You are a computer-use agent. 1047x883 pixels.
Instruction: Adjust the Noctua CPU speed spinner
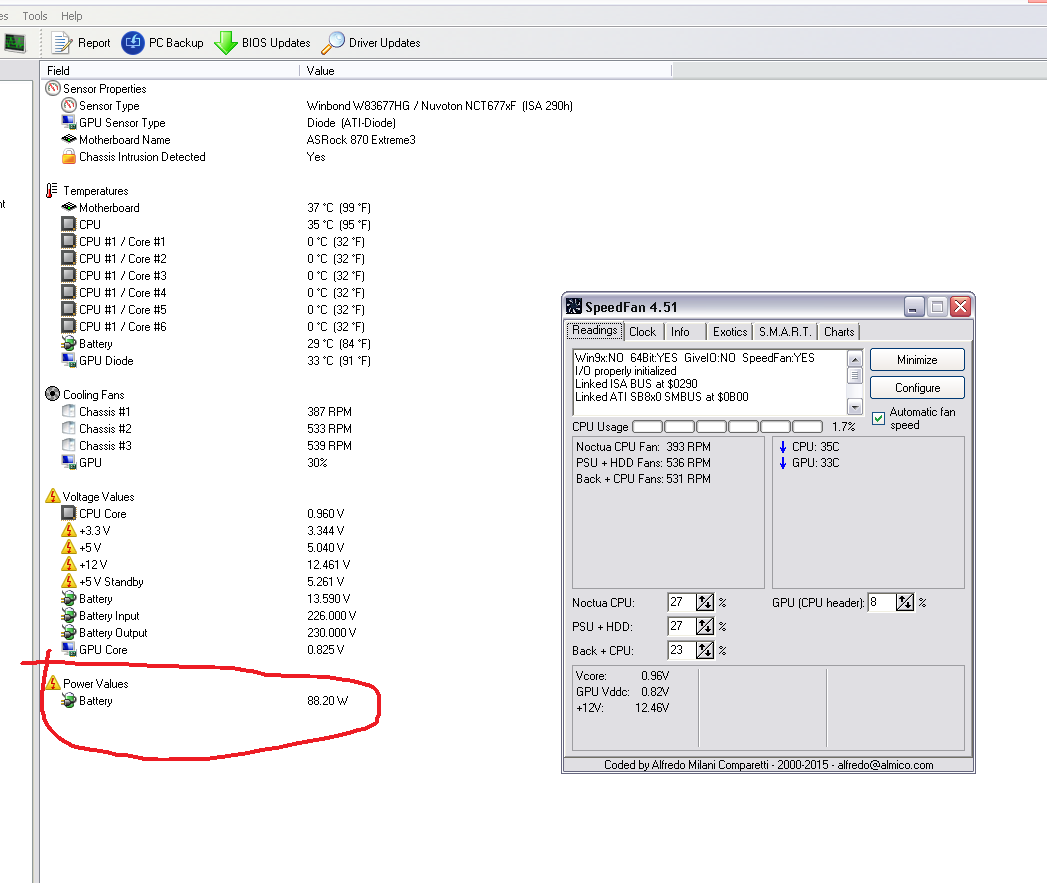pos(704,602)
